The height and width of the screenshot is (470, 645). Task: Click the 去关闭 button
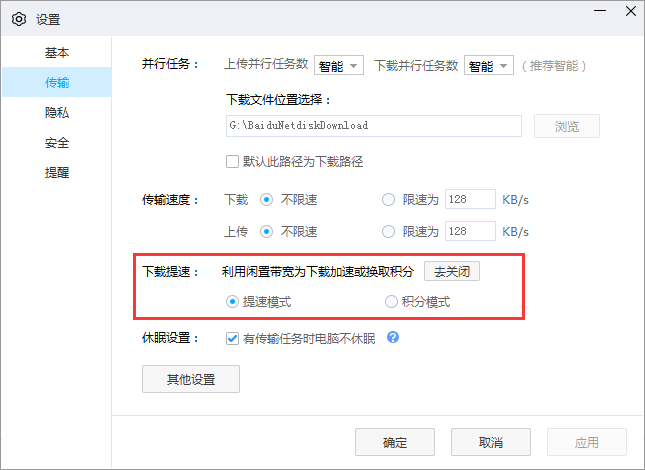(452, 271)
